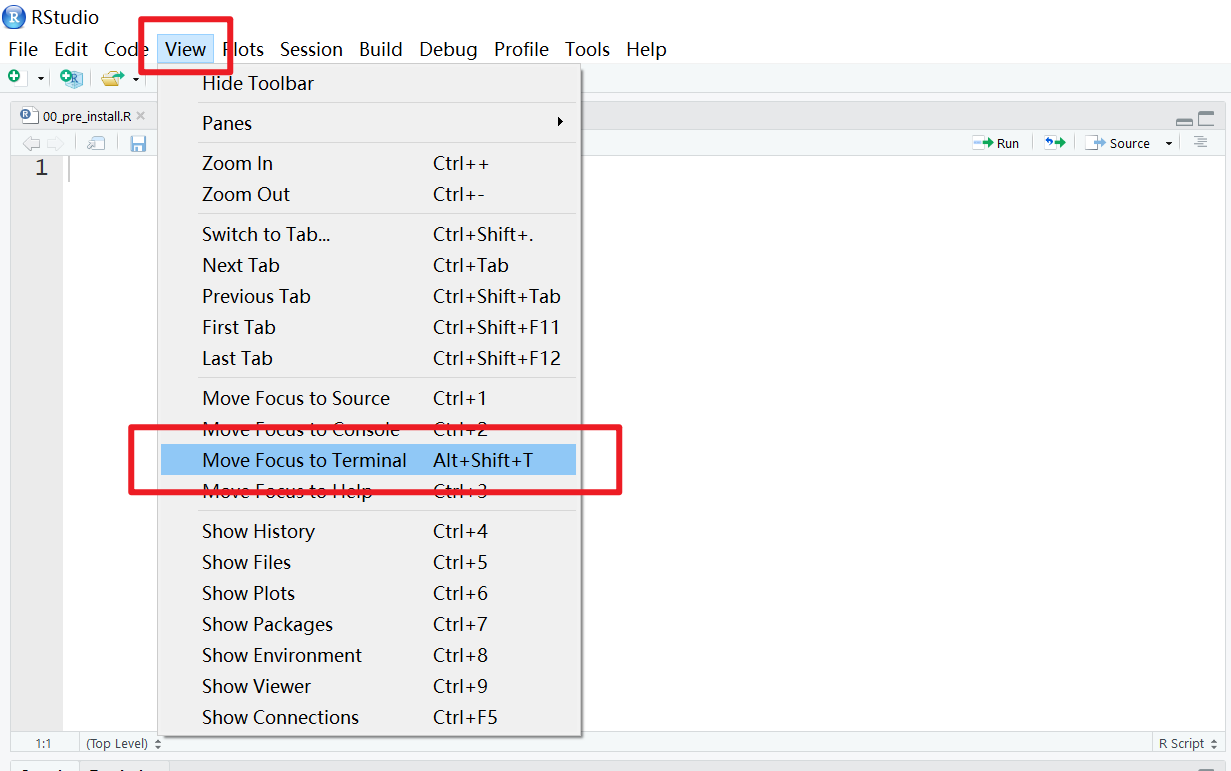Click the back navigation arrow in editor
The width and height of the screenshot is (1231, 771).
tap(31, 144)
